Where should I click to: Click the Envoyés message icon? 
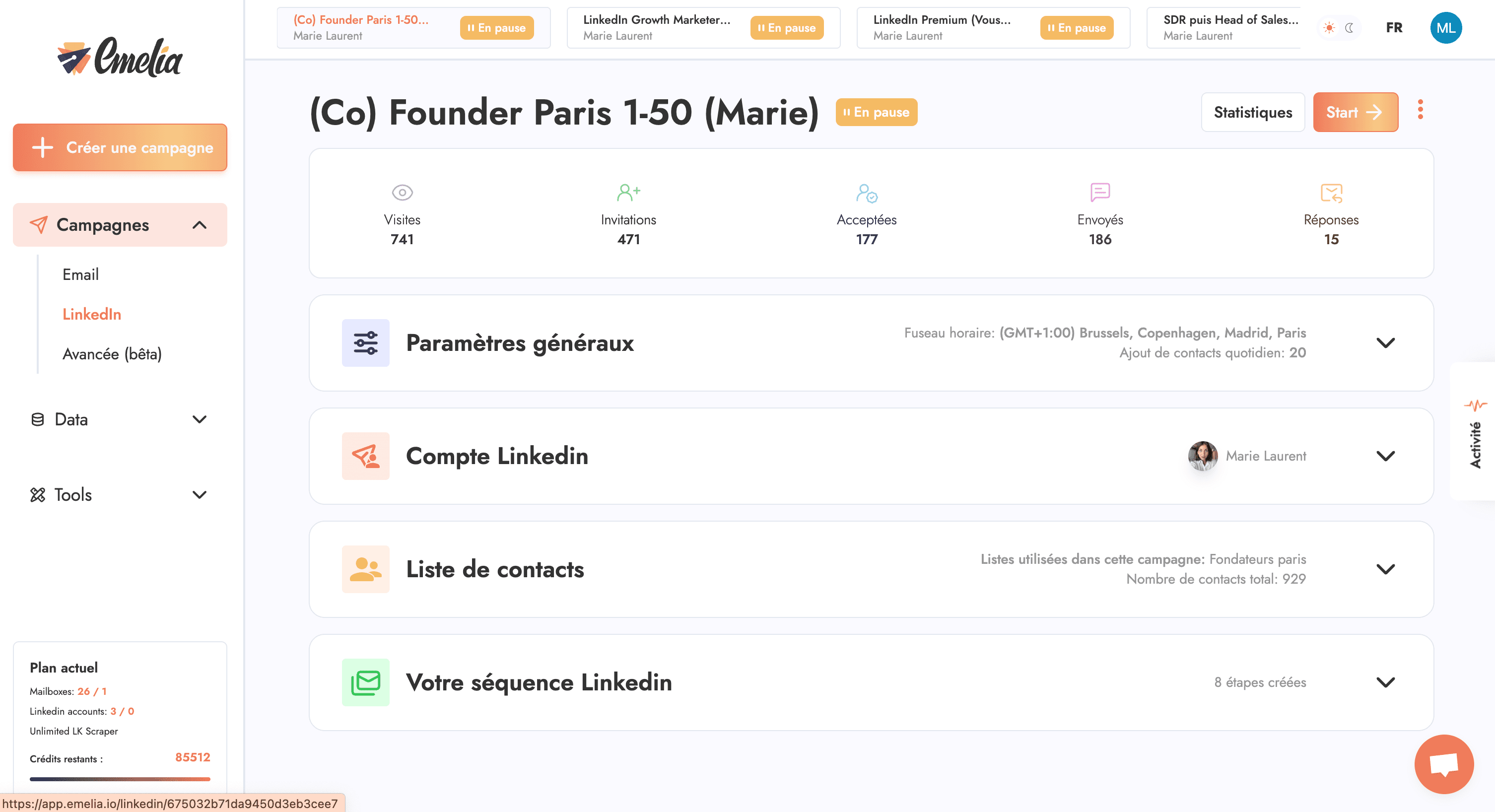(1100, 192)
